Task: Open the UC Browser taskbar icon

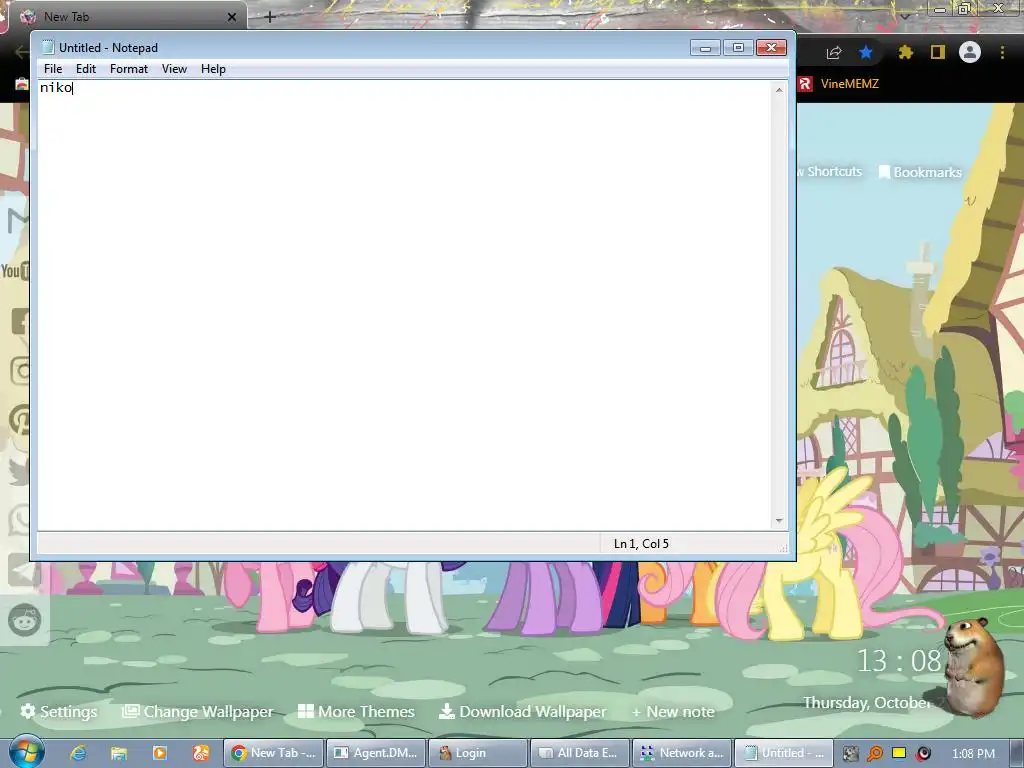Action: (200, 753)
